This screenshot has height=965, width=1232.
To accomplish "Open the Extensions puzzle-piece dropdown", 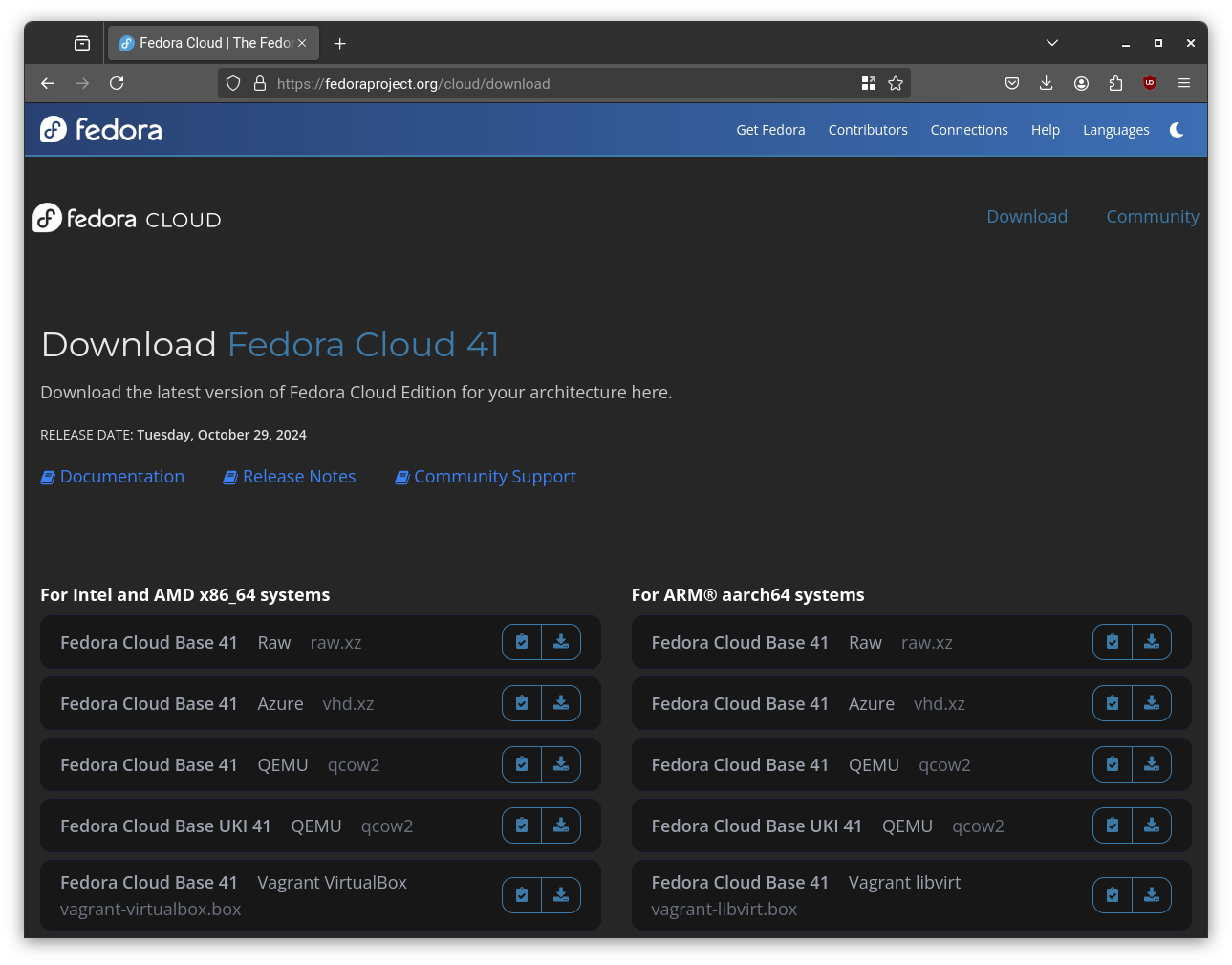I will (x=1114, y=83).
